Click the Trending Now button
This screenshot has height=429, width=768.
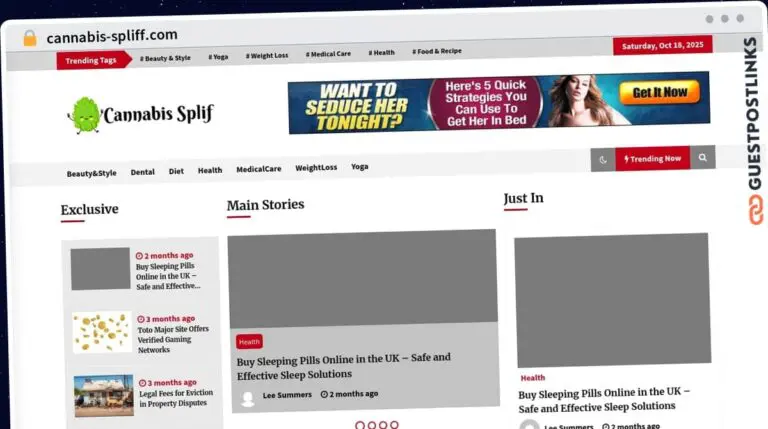[652, 159]
